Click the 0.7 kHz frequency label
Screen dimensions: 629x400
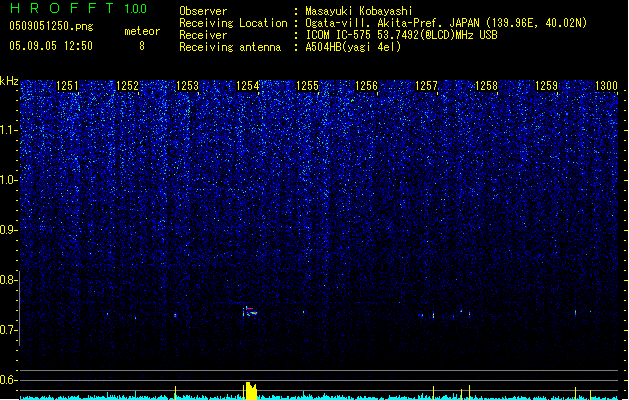(x=8, y=330)
